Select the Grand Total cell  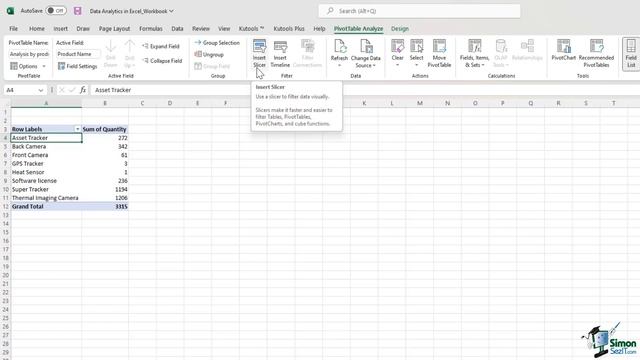[x=46, y=206]
